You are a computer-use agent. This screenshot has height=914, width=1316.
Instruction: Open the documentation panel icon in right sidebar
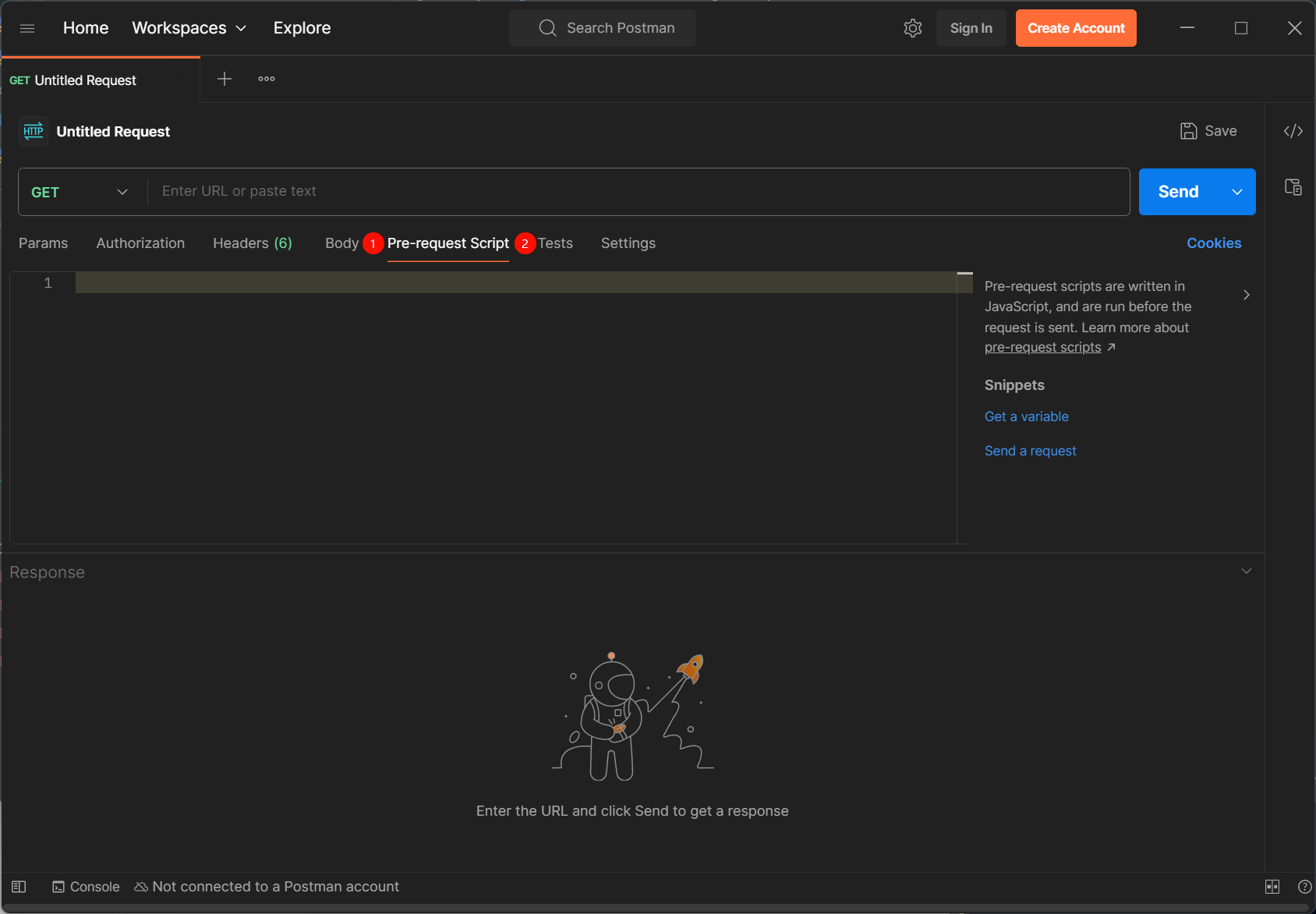pos(1293,187)
